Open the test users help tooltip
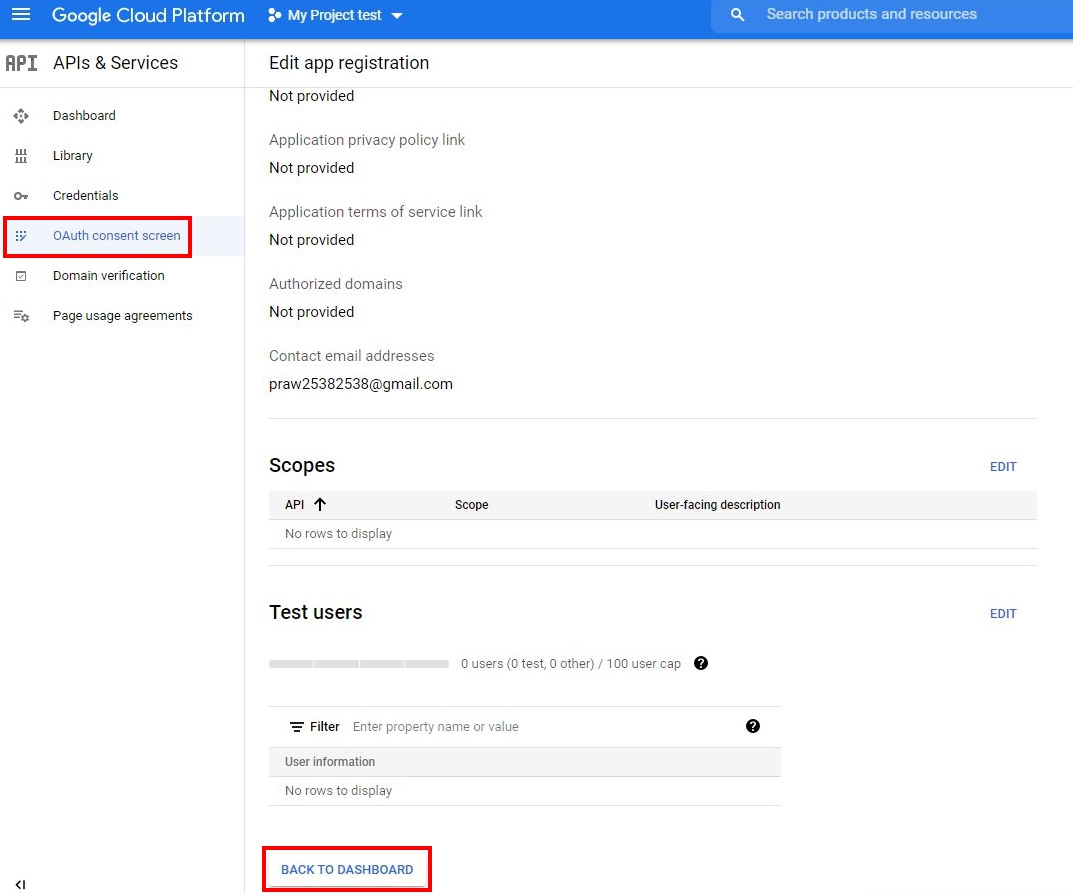 tap(701, 663)
